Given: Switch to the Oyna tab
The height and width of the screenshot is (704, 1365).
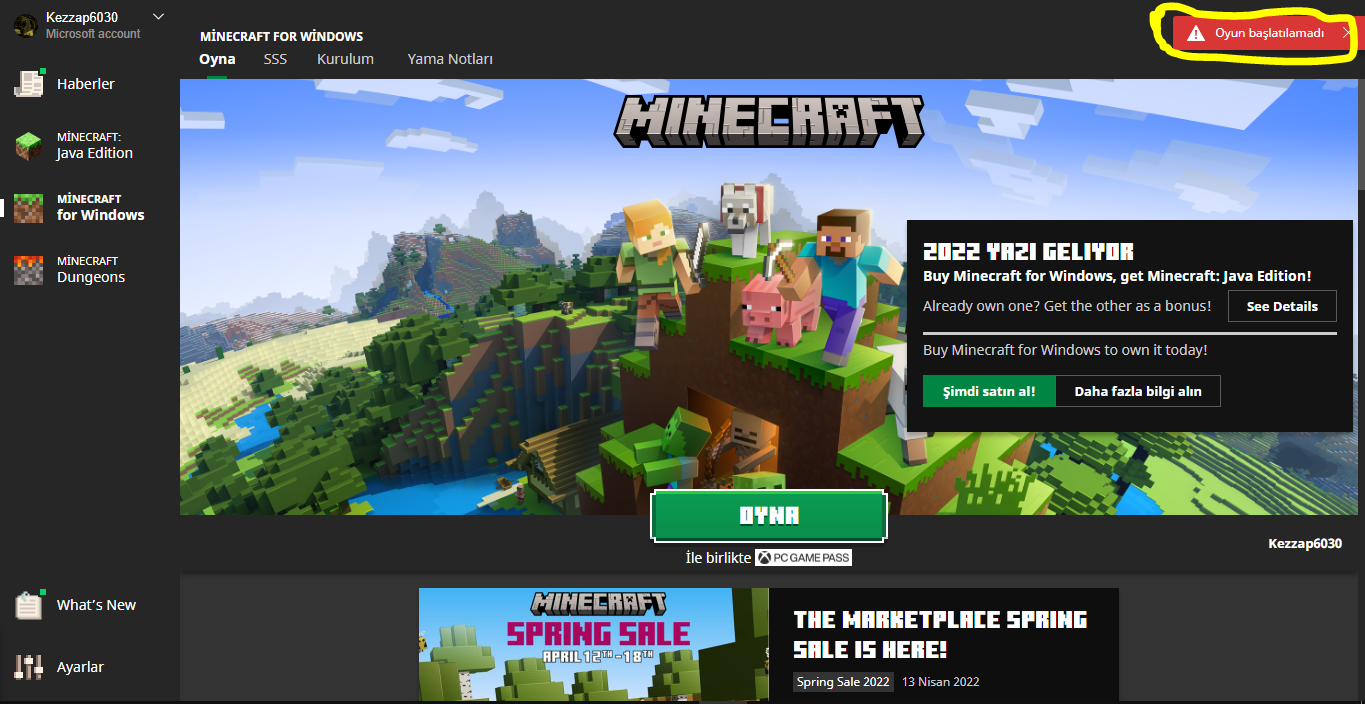Looking at the screenshot, I should click(x=217, y=59).
